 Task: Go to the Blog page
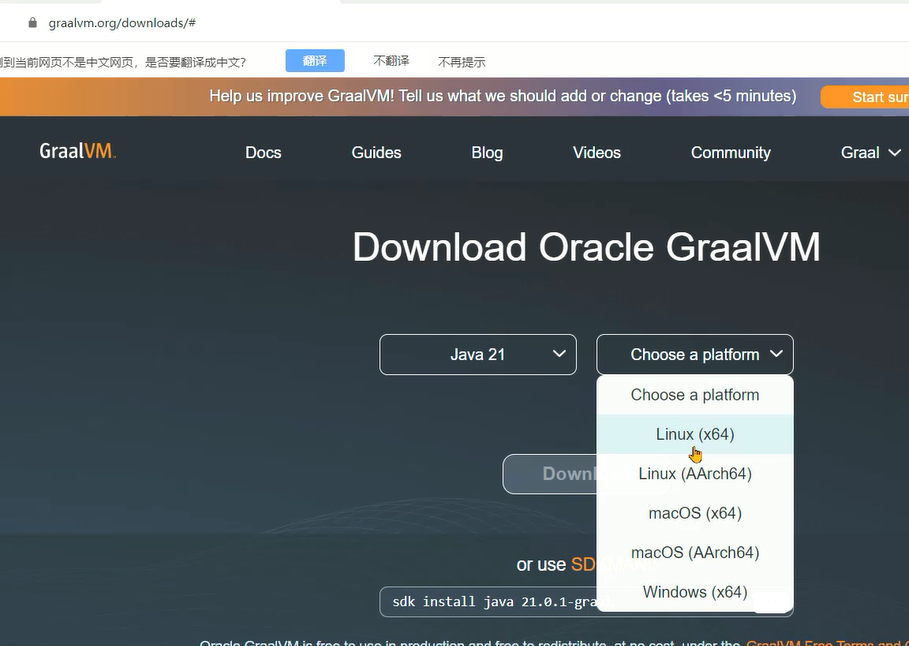coord(487,153)
